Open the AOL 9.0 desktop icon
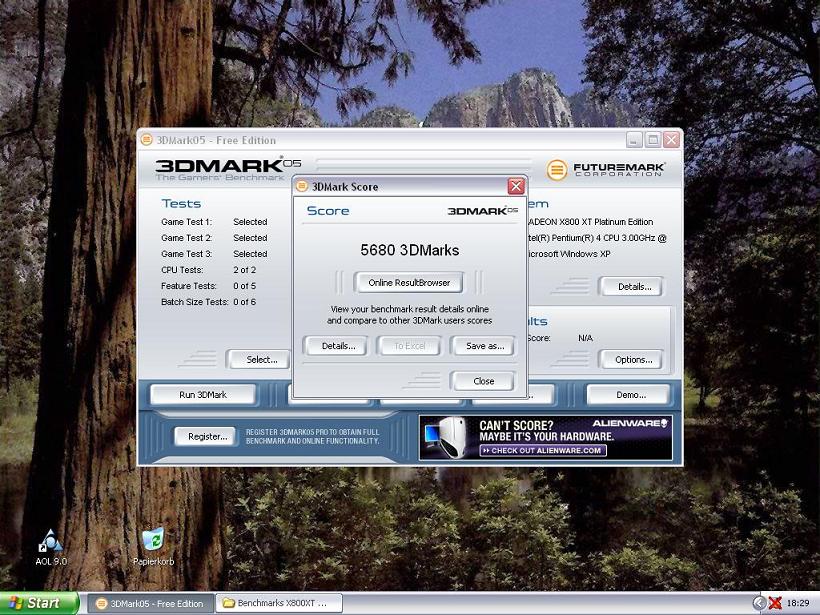Image resolution: width=820 pixels, height=615 pixels. click(51, 548)
